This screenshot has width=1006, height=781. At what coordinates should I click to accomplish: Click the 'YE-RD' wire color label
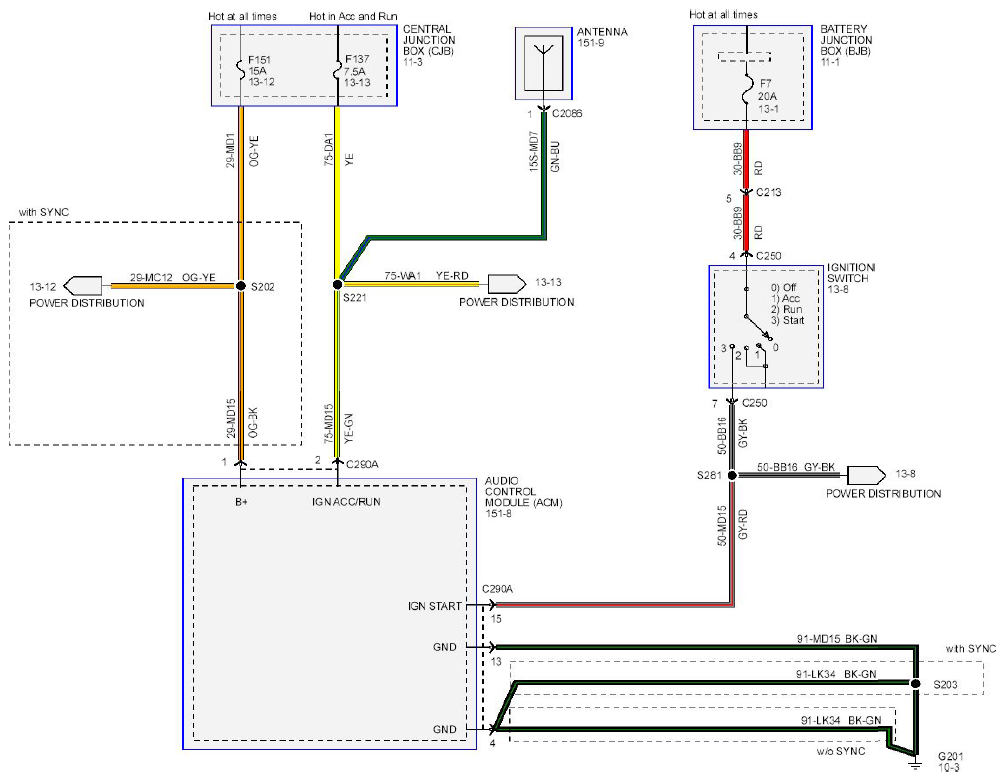coord(452,276)
